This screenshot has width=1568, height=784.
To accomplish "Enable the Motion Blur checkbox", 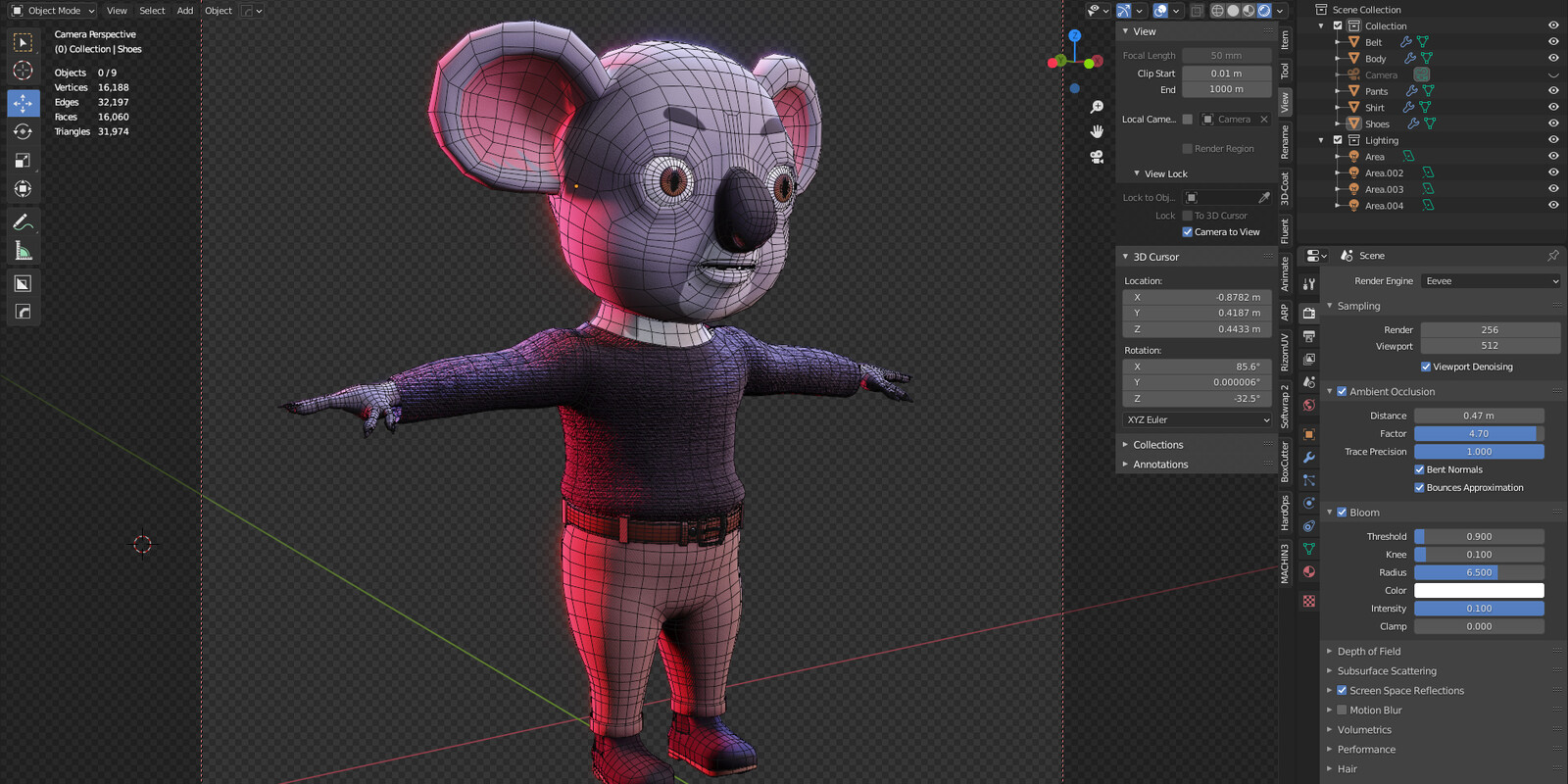I will (x=1342, y=710).
